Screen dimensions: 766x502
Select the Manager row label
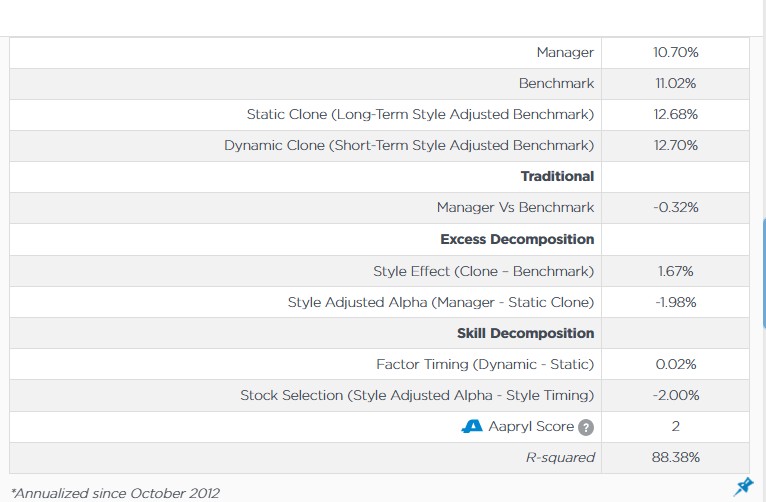[x=565, y=52]
